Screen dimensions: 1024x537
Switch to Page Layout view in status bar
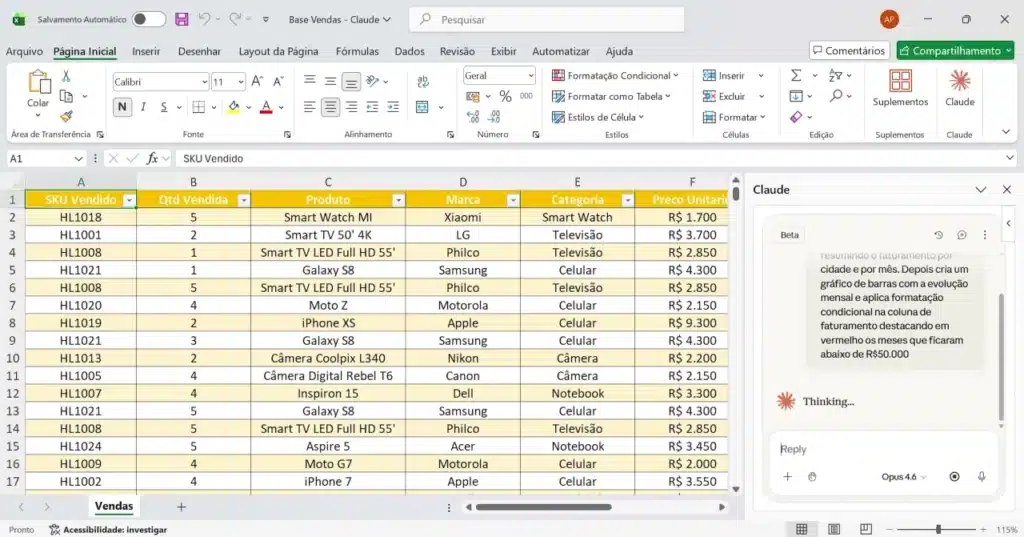click(834, 529)
